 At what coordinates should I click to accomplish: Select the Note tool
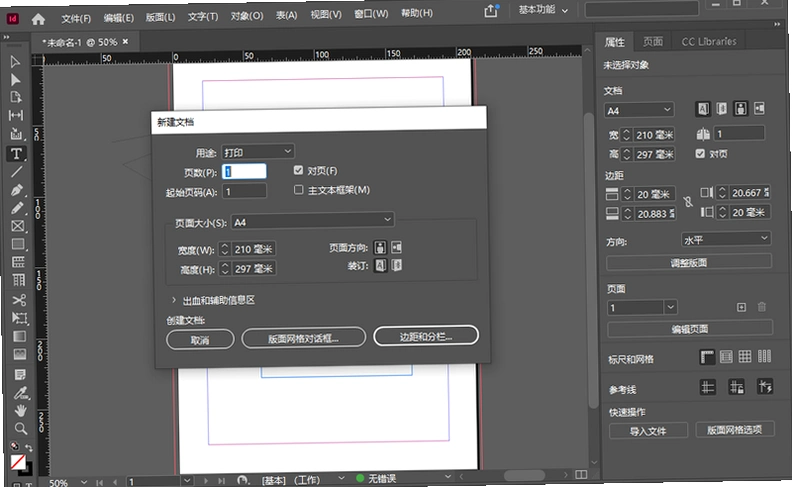tap(20, 374)
